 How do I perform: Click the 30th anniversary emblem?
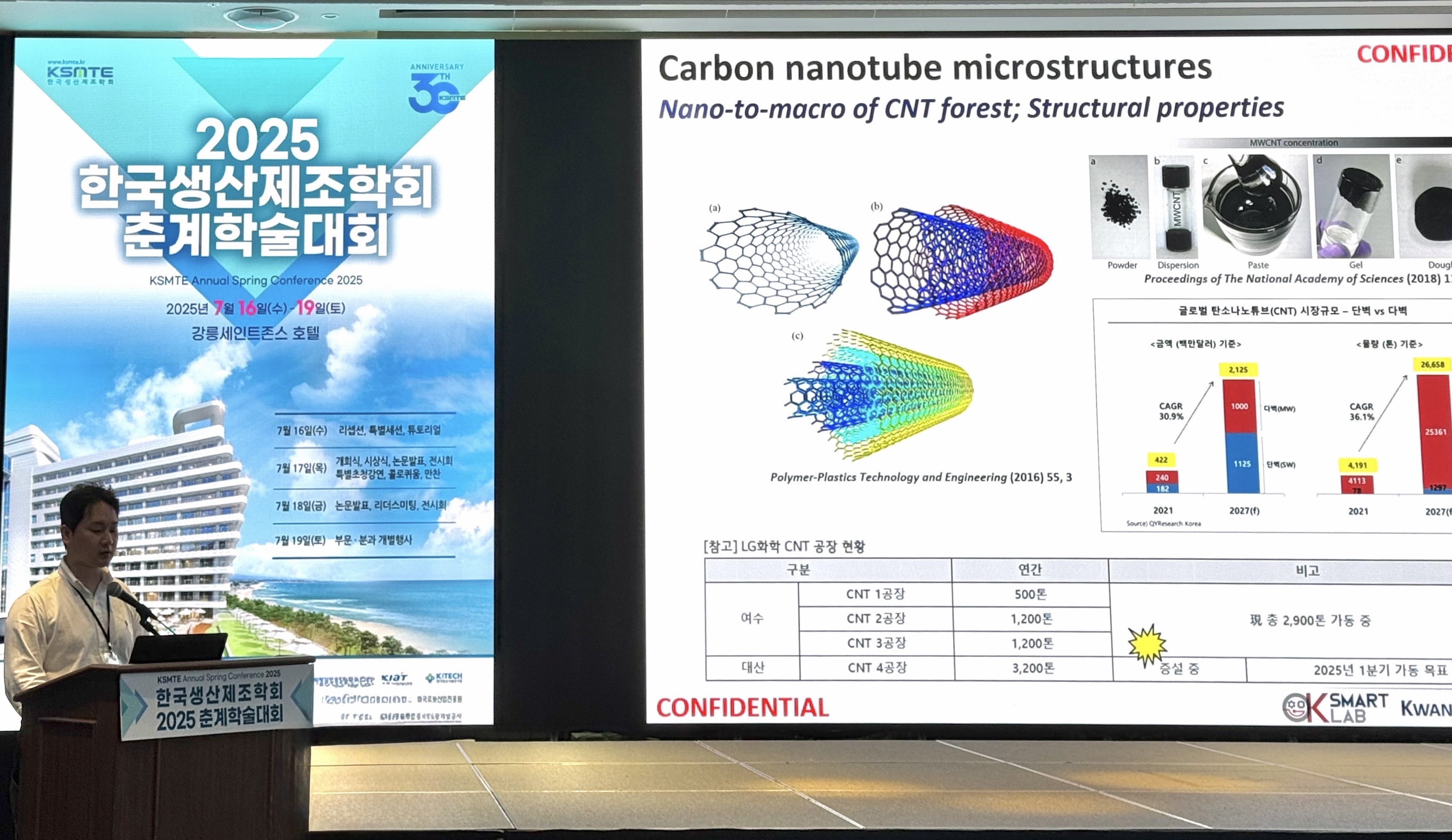click(436, 90)
